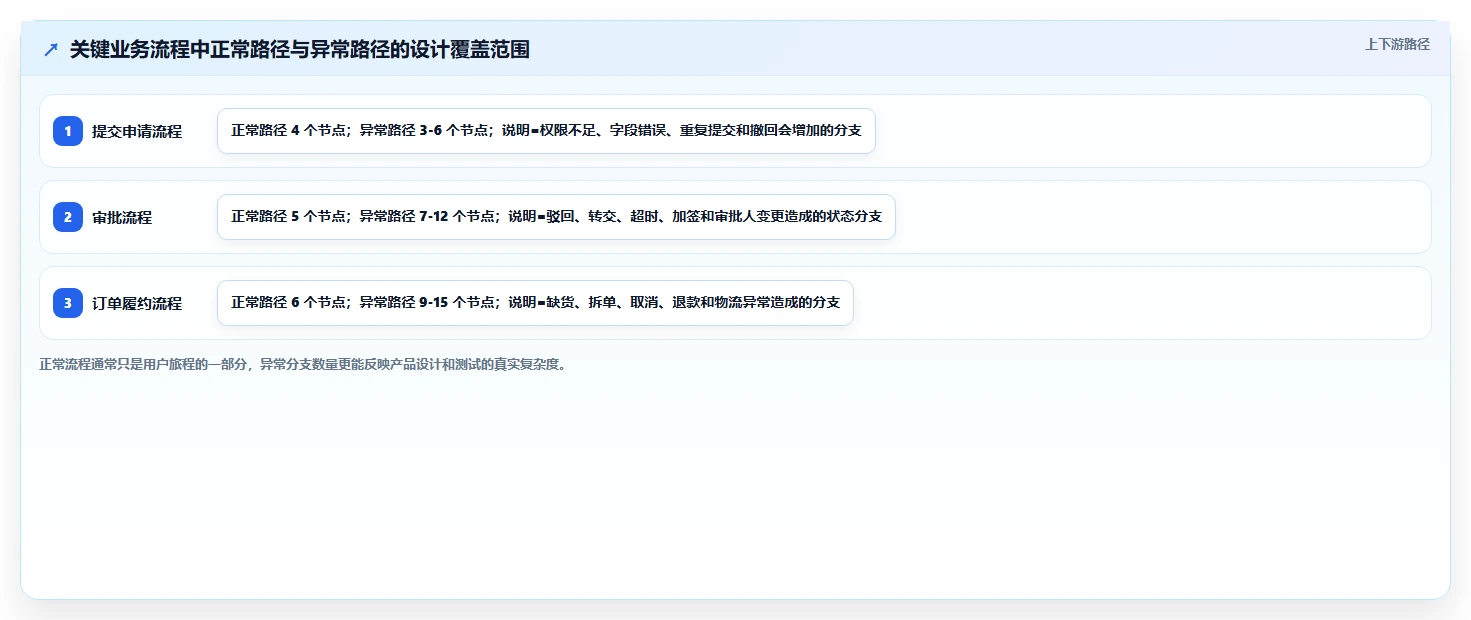
Task: Open the description box starting 正常路径 5 个节点
Action: pos(556,217)
